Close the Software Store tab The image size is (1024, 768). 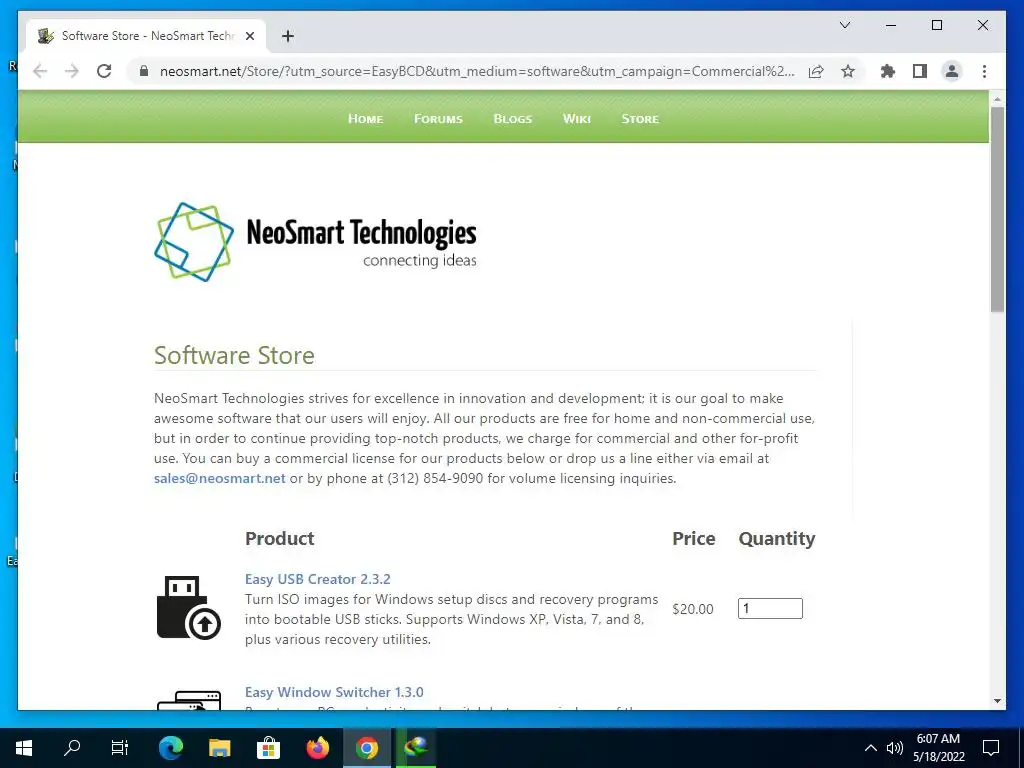(x=249, y=36)
